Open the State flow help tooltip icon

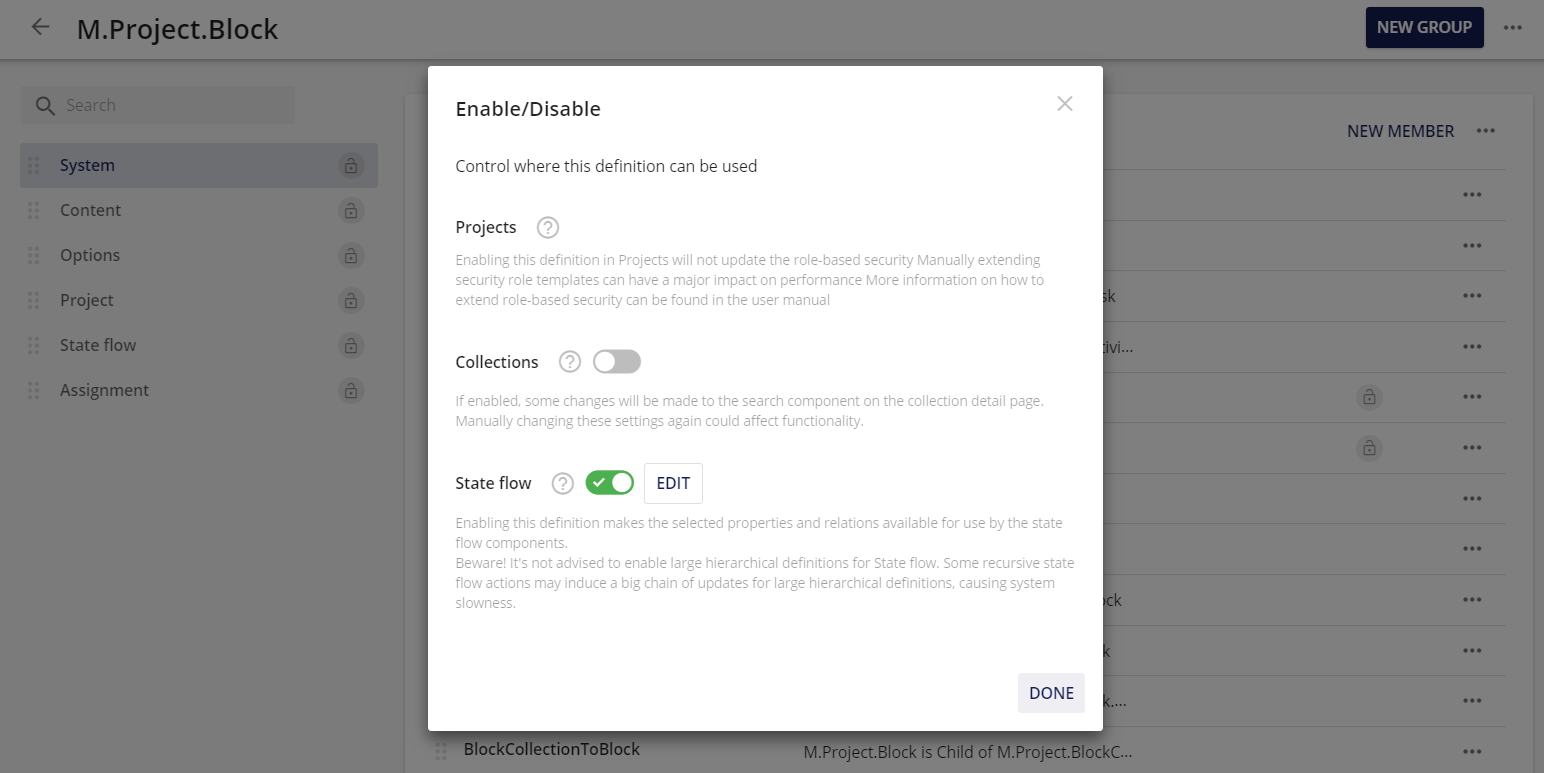pyautogui.click(x=561, y=483)
